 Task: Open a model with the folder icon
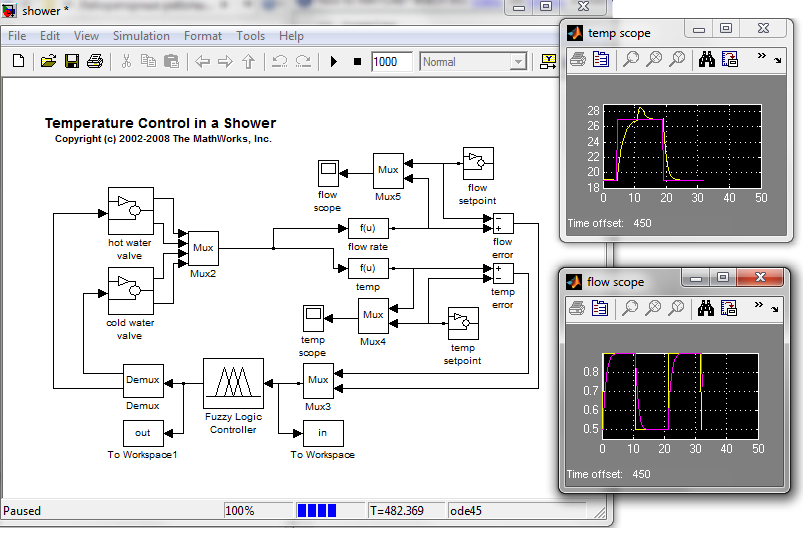click(x=48, y=61)
